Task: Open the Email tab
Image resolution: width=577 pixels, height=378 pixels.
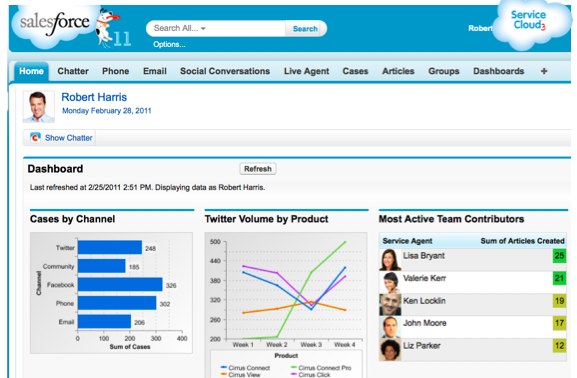Action: (155, 71)
